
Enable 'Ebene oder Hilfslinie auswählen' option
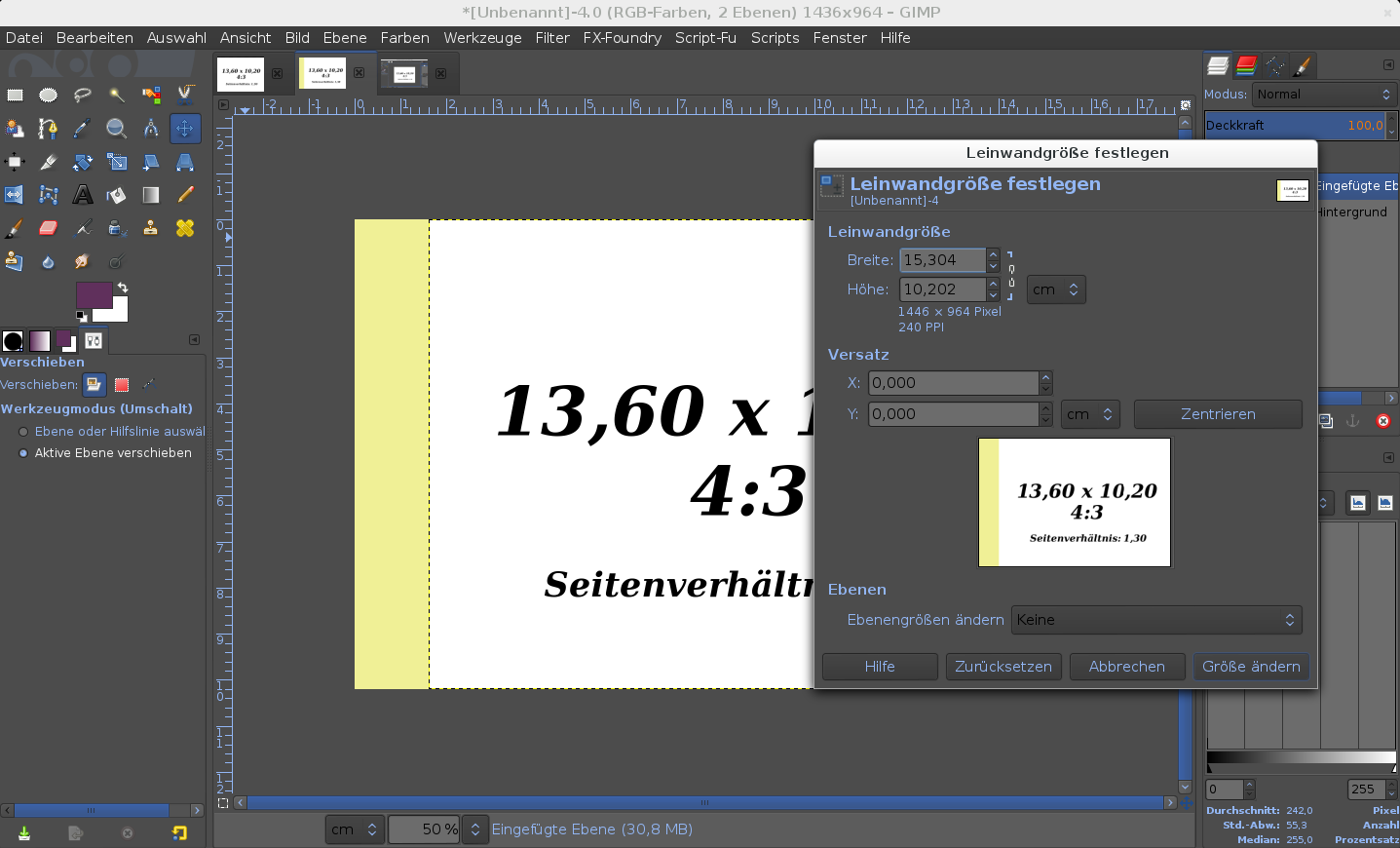(23, 432)
